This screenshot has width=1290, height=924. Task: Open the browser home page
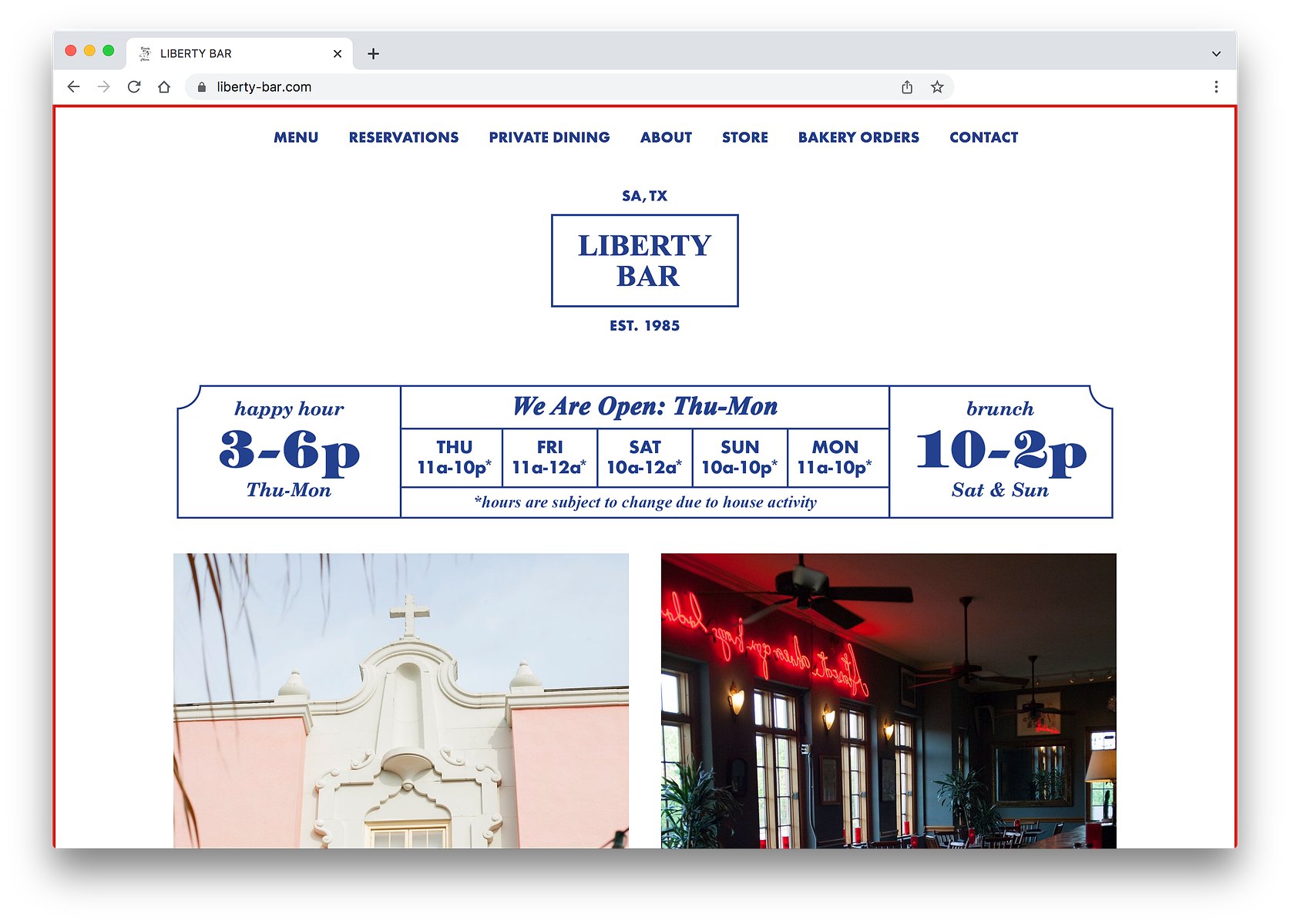click(x=164, y=87)
